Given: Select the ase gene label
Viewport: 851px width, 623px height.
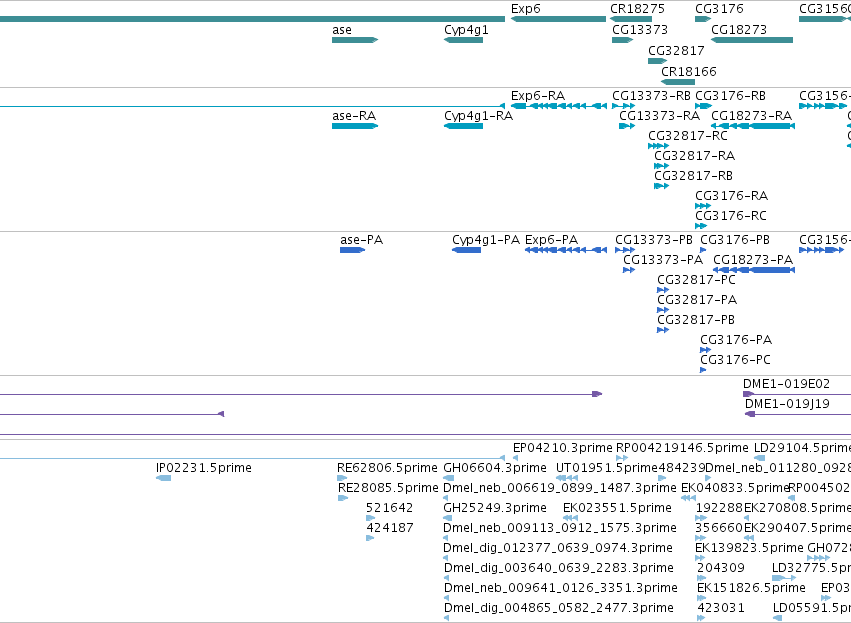Looking at the screenshot, I should [x=342, y=30].
